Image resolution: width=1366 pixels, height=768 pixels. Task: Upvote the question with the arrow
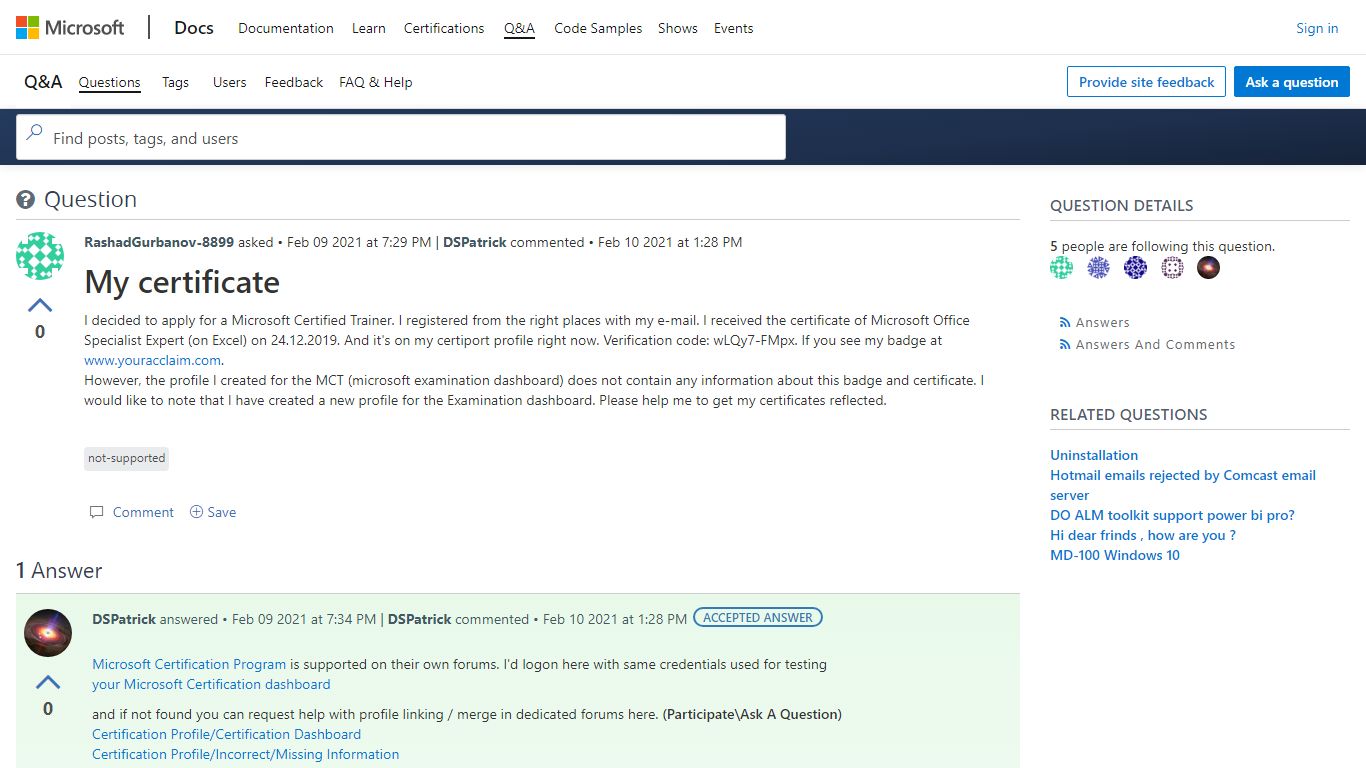click(x=40, y=305)
